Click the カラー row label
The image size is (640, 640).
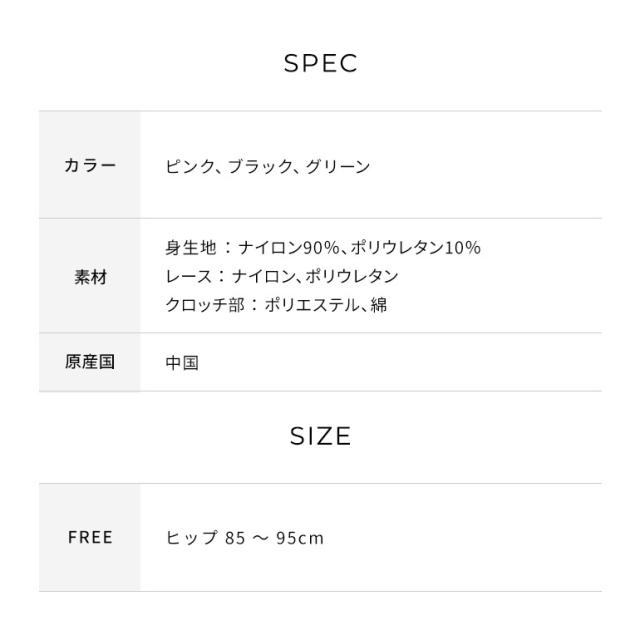(x=90, y=166)
